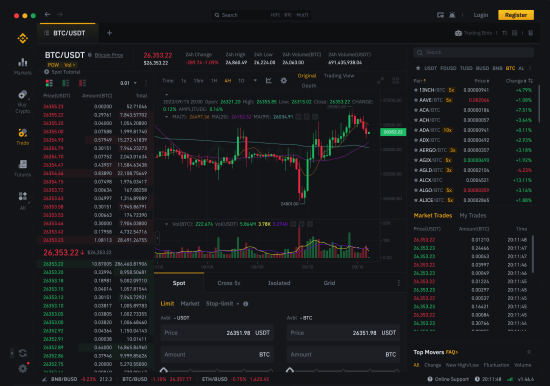This screenshot has width=550, height=386.
Task: Click the Register button
Action: [x=516, y=15]
